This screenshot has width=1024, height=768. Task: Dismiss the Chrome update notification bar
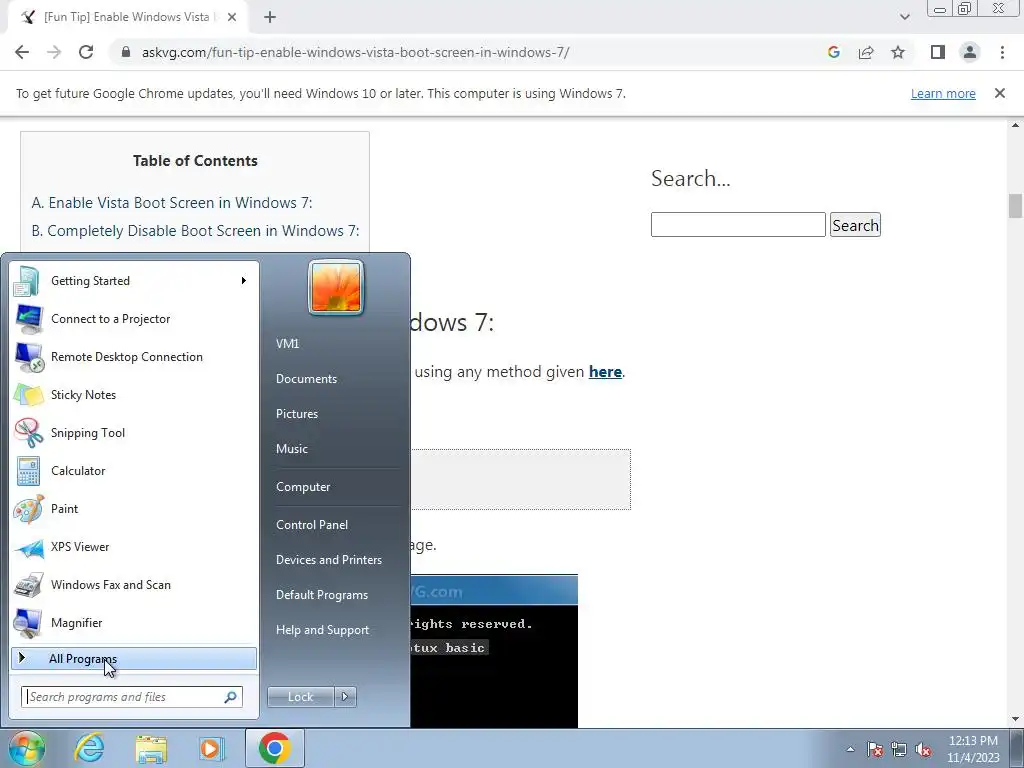[x=1000, y=93]
